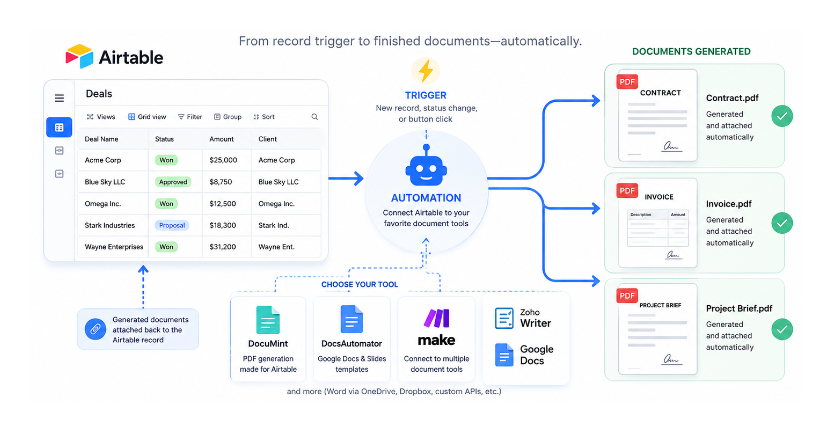Image resolution: width=832 pixels, height=431 pixels.
Task: Select the Wayne Enterprises deal name cell
Action: (x=114, y=247)
